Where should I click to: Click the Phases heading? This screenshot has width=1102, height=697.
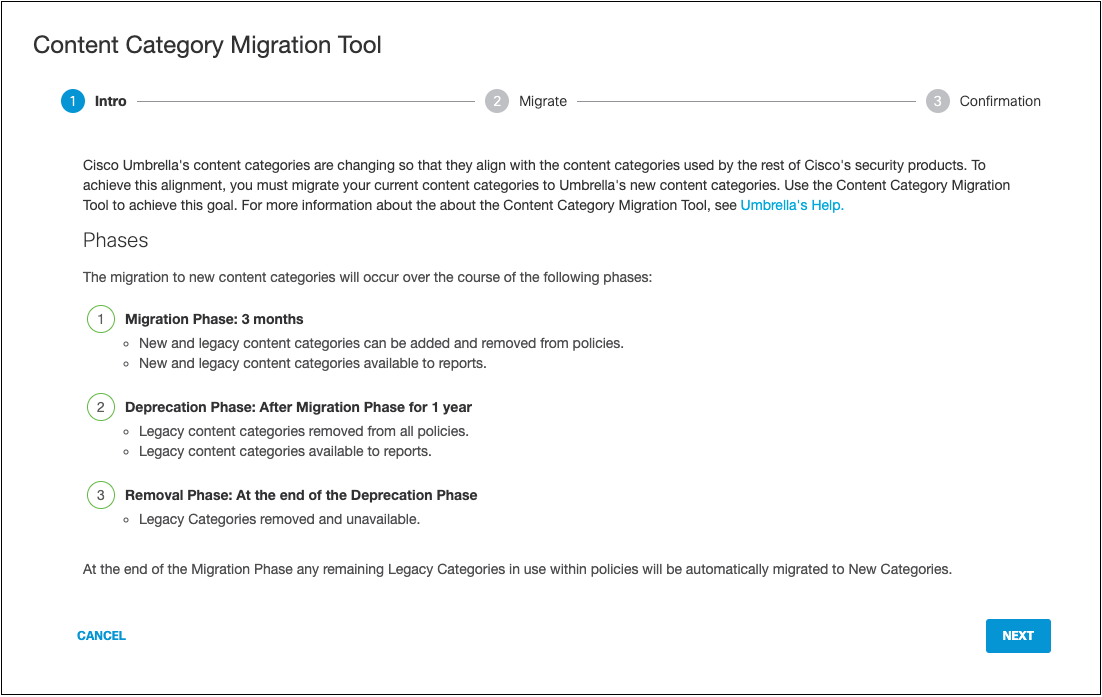pyautogui.click(x=115, y=240)
